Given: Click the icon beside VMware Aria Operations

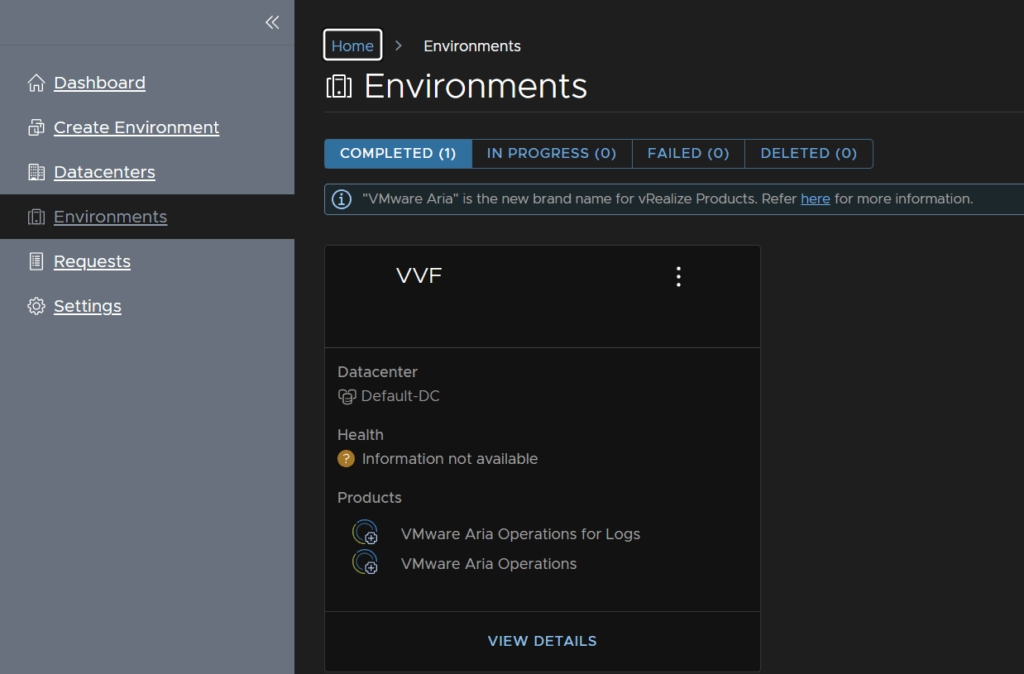Looking at the screenshot, I should 365,563.
